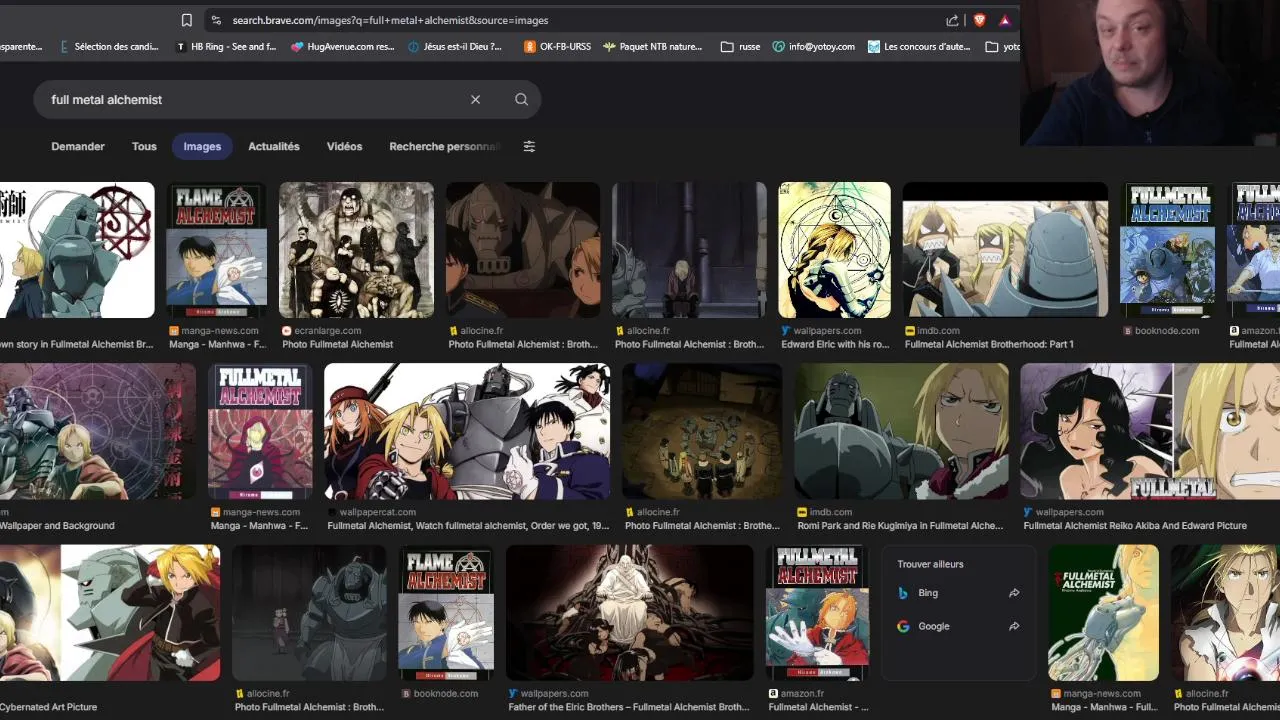Open Paquet NTB nature bookmark

[x=653, y=46]
